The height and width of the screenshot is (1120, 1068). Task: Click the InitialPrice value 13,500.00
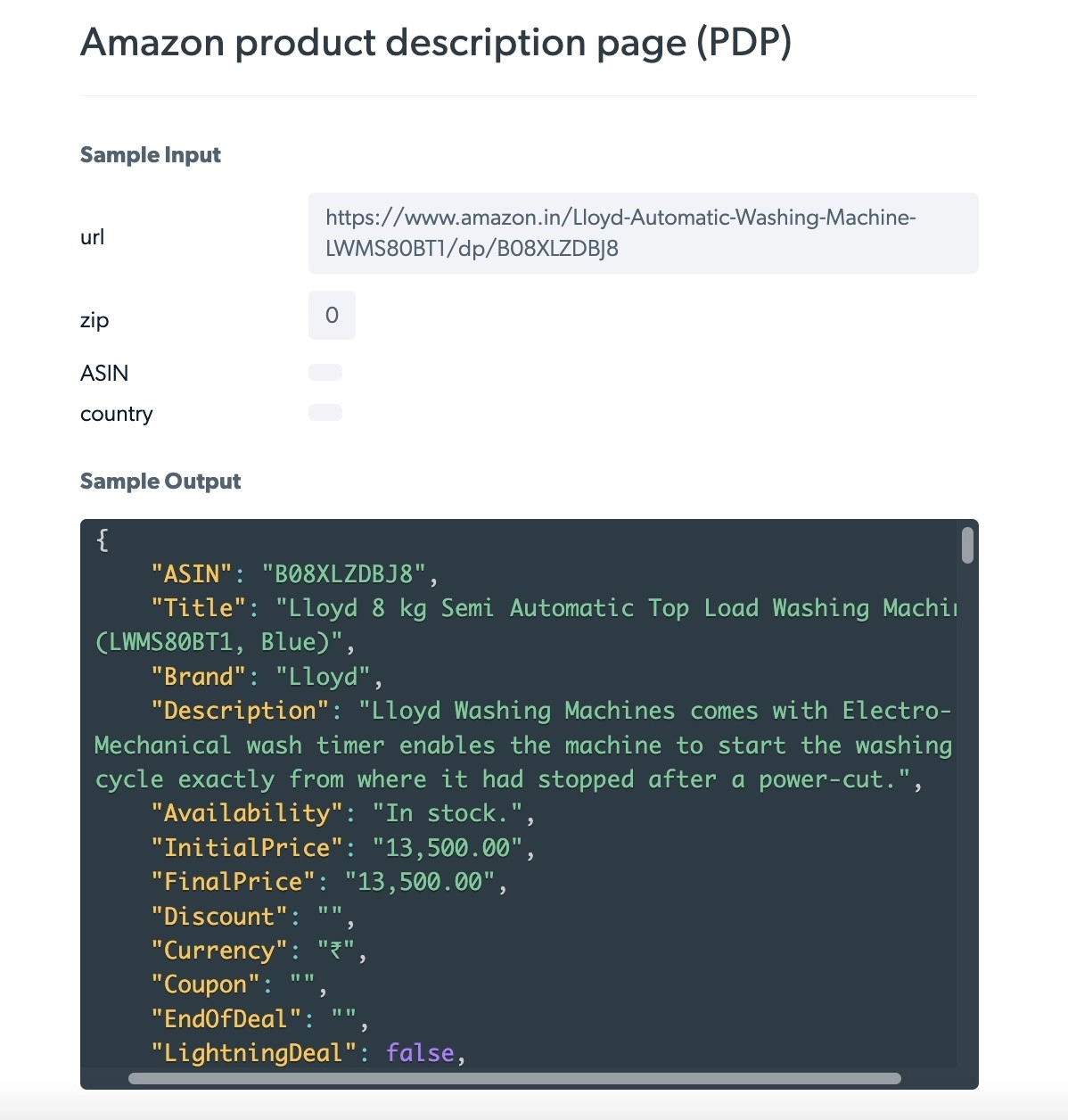tap(448, 847)
